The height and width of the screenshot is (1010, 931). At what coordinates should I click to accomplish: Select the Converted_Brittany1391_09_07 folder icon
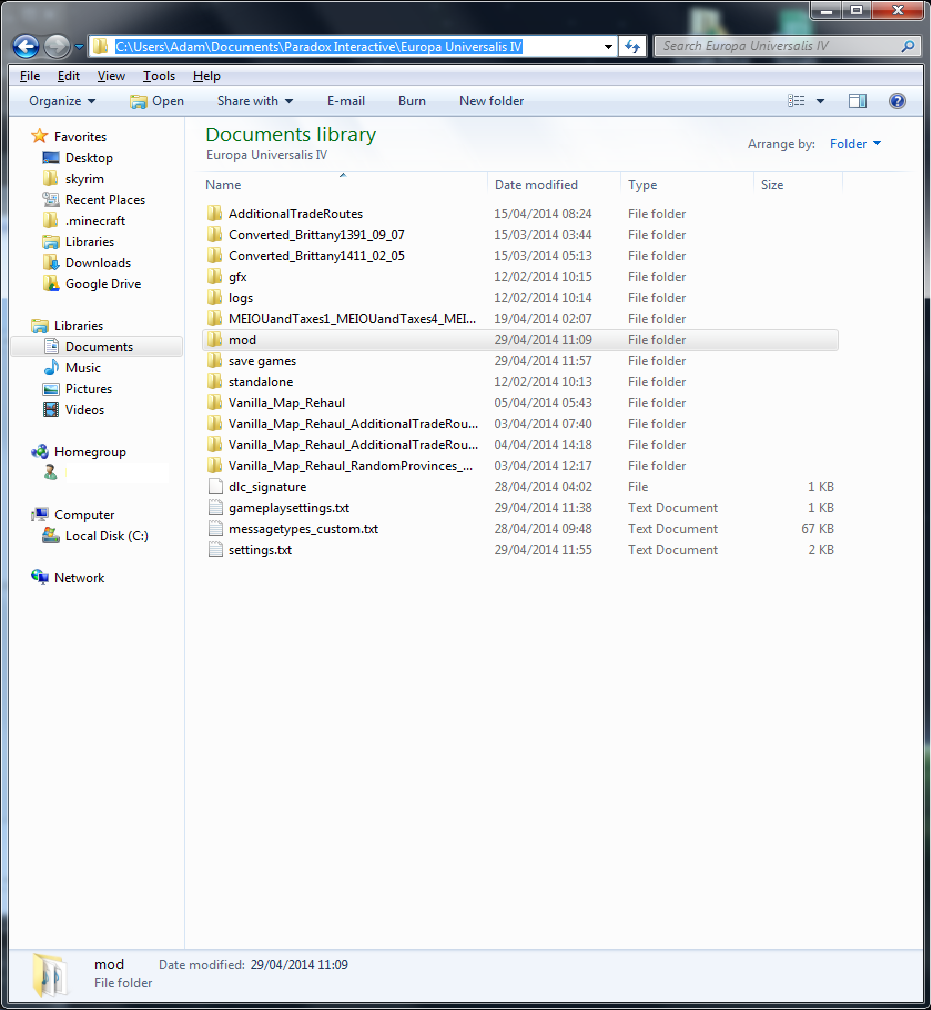click(215, 234)
